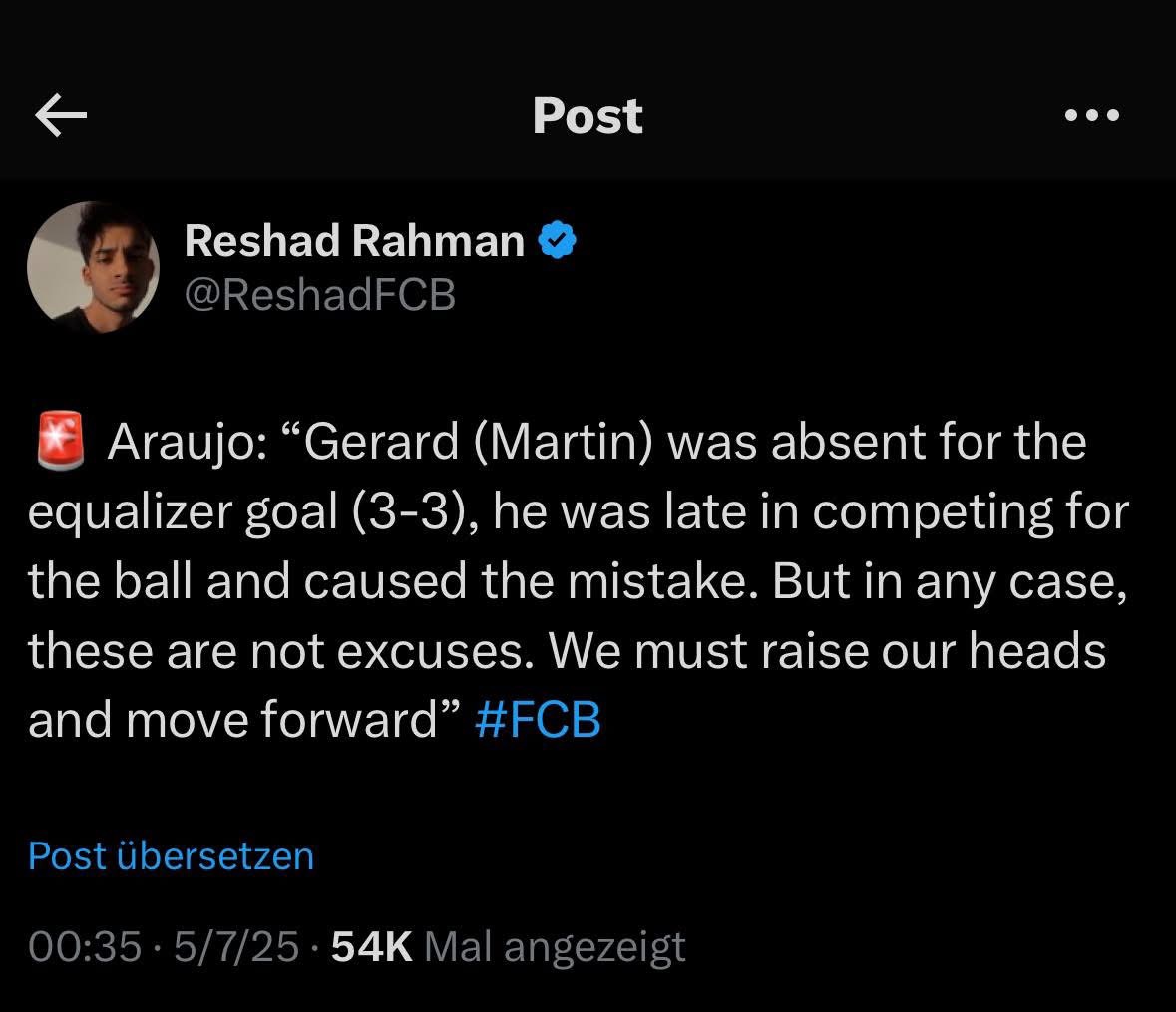Tap the blue verified badge

click(558, 240)
